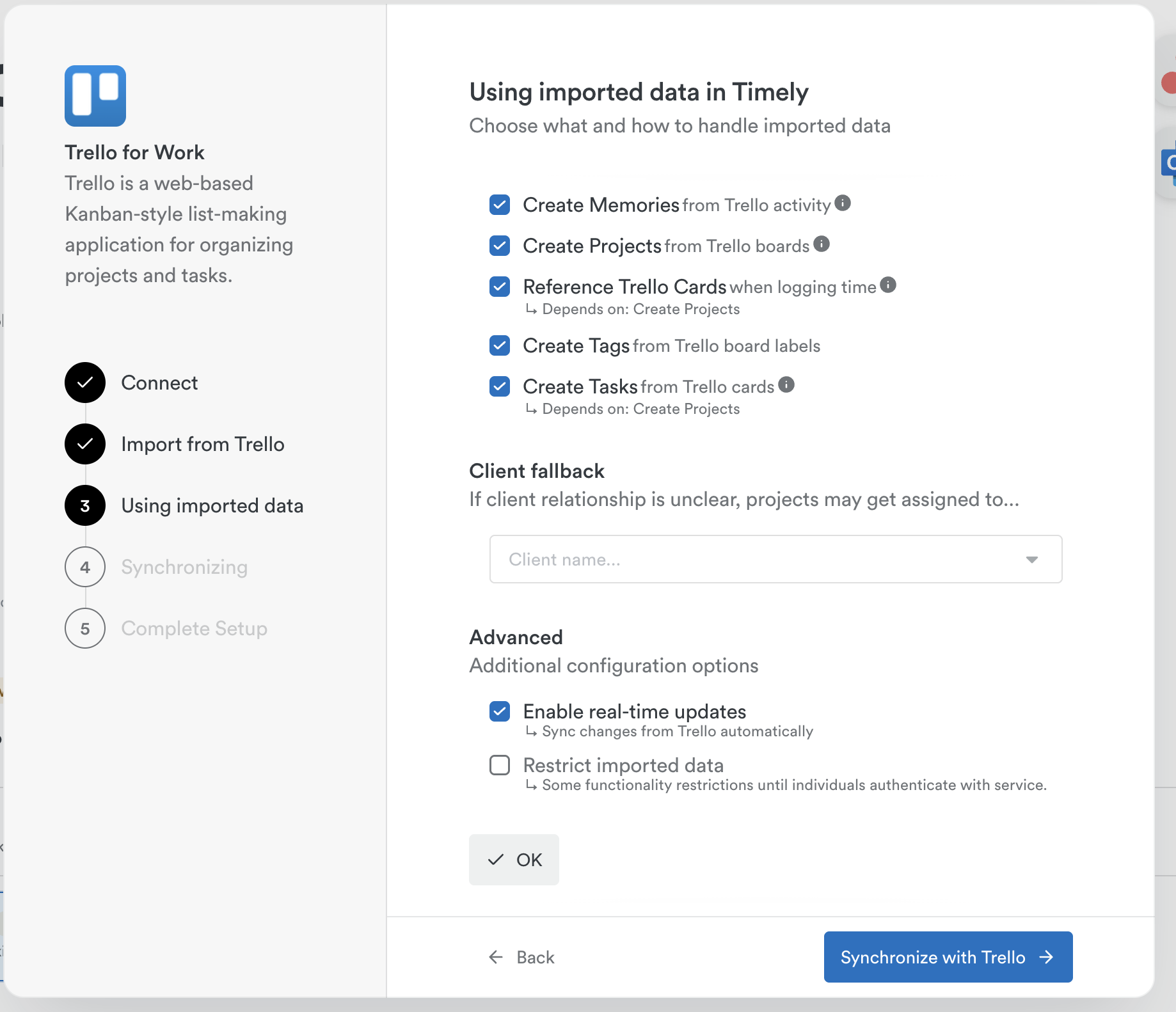Click the Import from Trello step checkmark
The width and height of the screenshot is (1176, 1012).
[x=85, y=444]
